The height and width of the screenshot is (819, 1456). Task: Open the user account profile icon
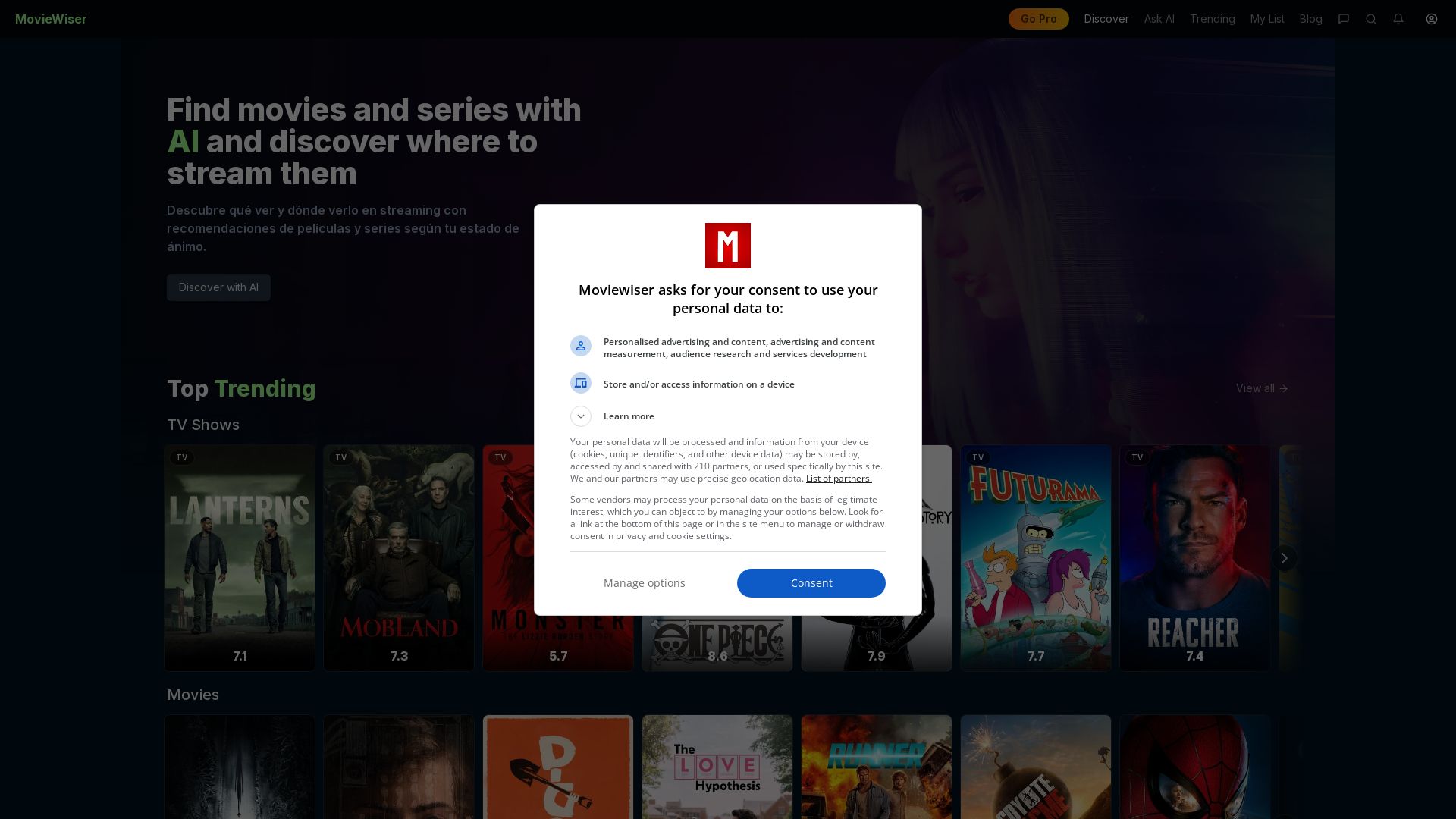tap(1432, 19)
